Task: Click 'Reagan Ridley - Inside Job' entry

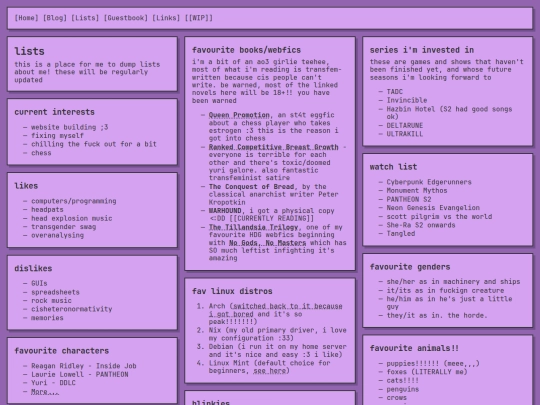Action: pos(84,366)
